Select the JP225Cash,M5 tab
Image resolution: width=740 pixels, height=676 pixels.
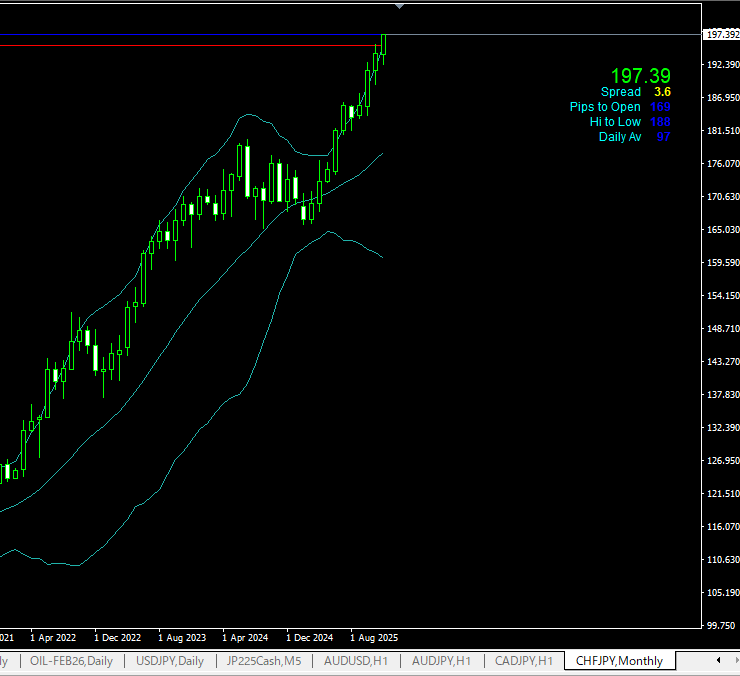click(x=265, y=661)
